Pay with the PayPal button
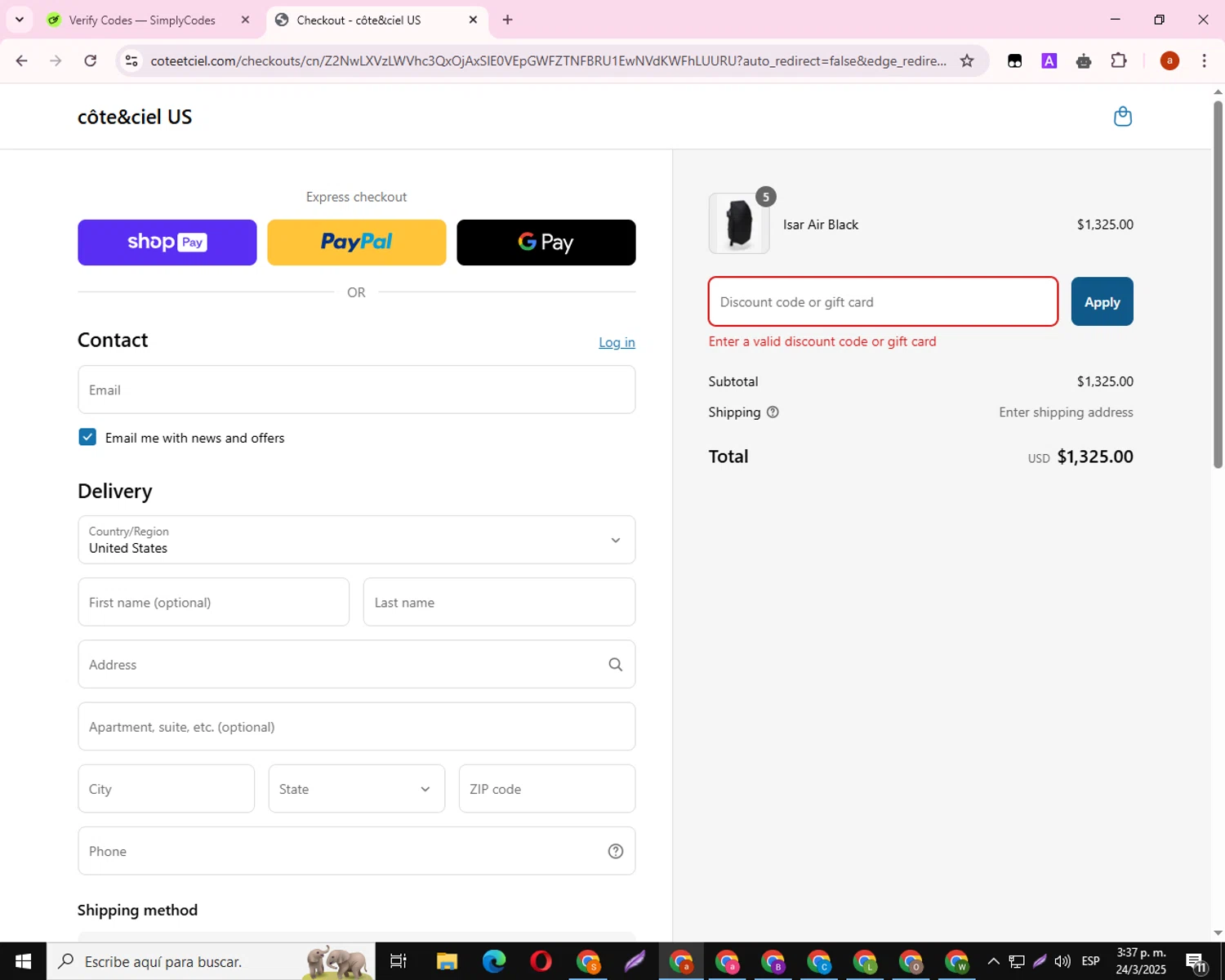Image resolution: width=1225 pixels, height=980 pixels. 357,243
